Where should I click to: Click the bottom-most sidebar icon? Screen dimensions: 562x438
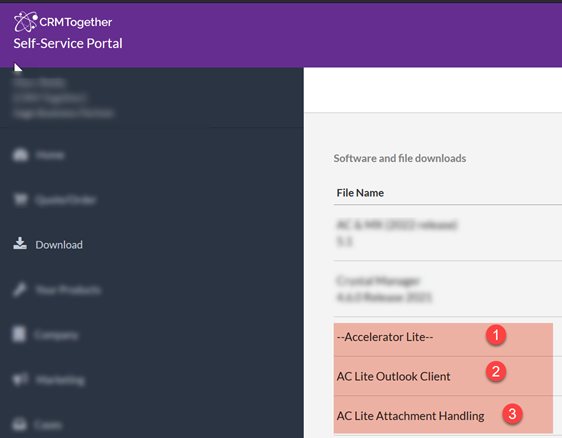click(20, 424)
